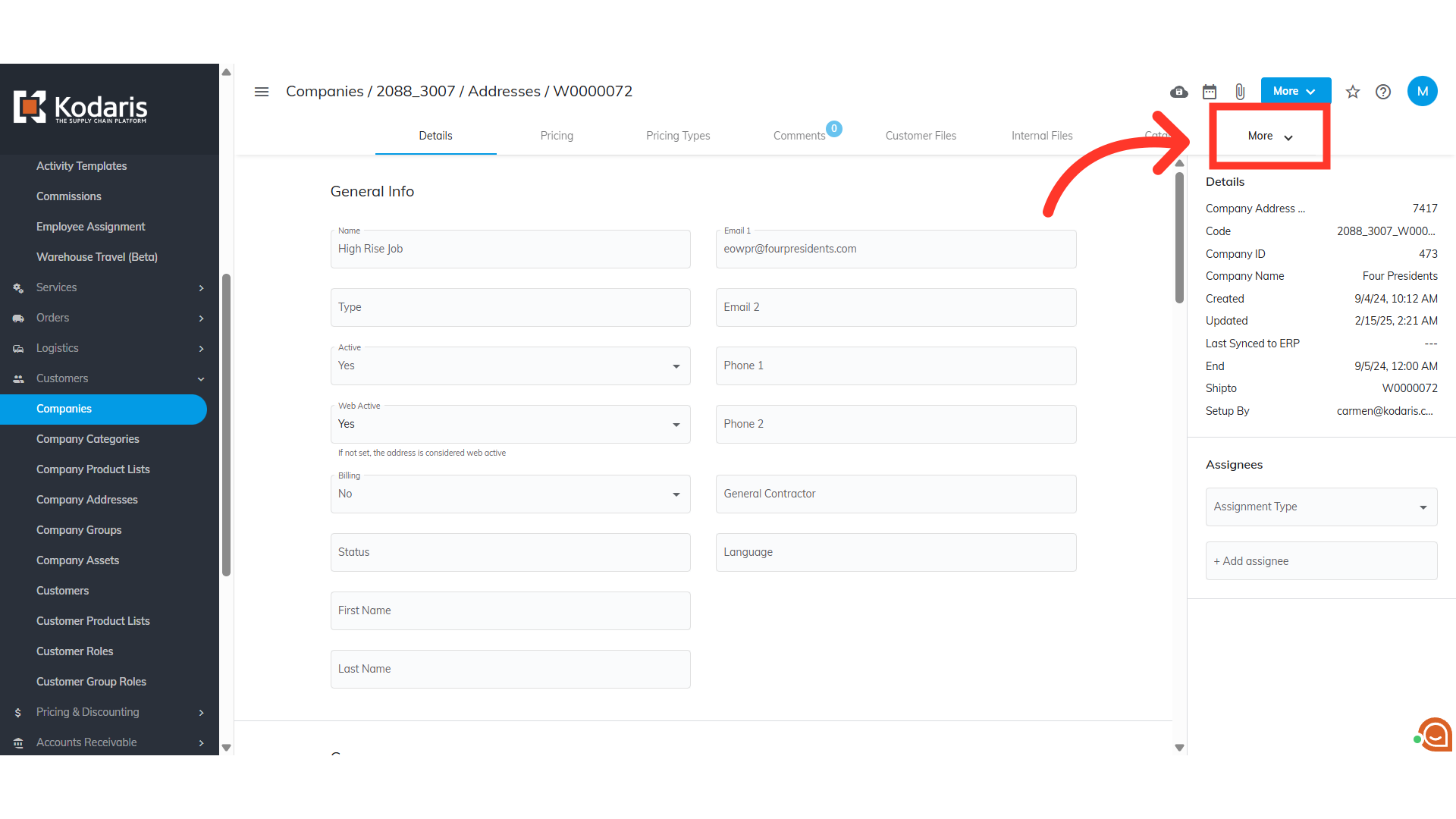Open the Customer Files tab
The width and height of the screenshot is (1456, 819).
pos(921,136)
